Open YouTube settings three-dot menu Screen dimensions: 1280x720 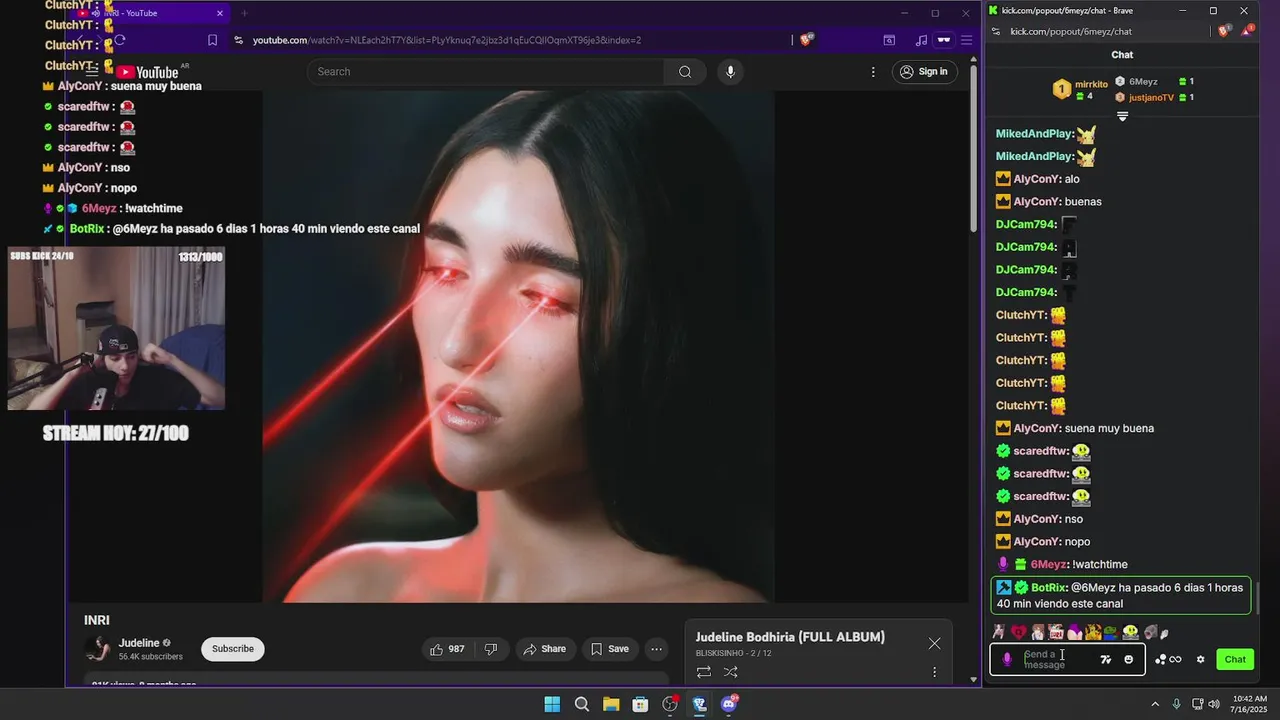point(873,72)
